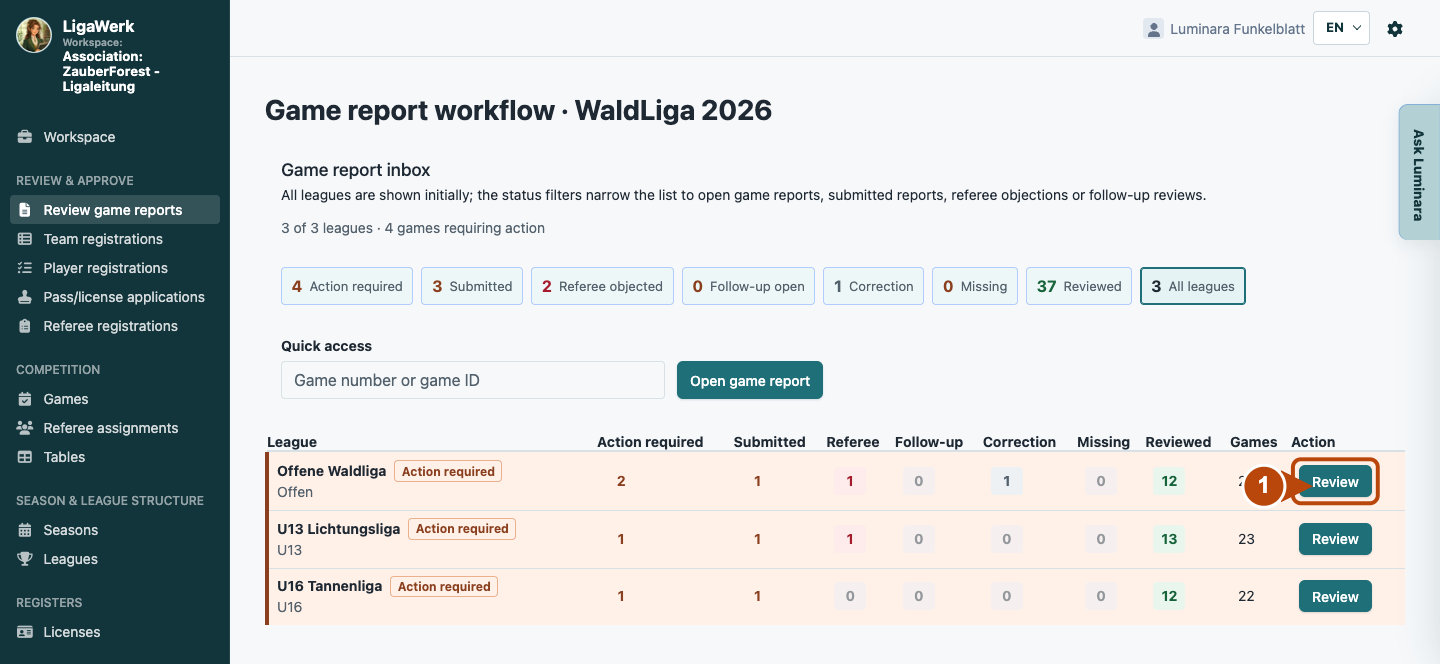Click Reviewed count 13 in U13 row
Screen dimensions: 1440x664
click(x=1169, y=539)
